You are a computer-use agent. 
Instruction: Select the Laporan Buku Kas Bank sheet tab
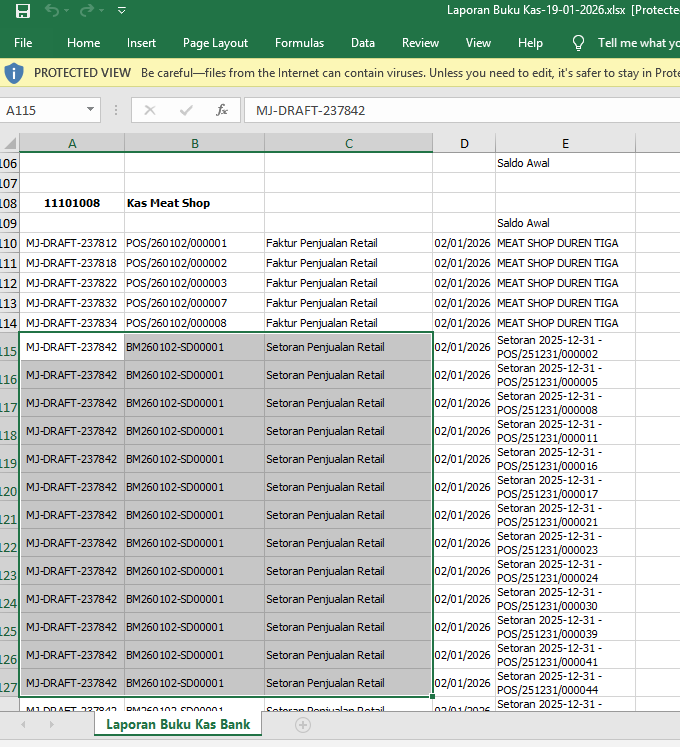[x=178, y=724]
